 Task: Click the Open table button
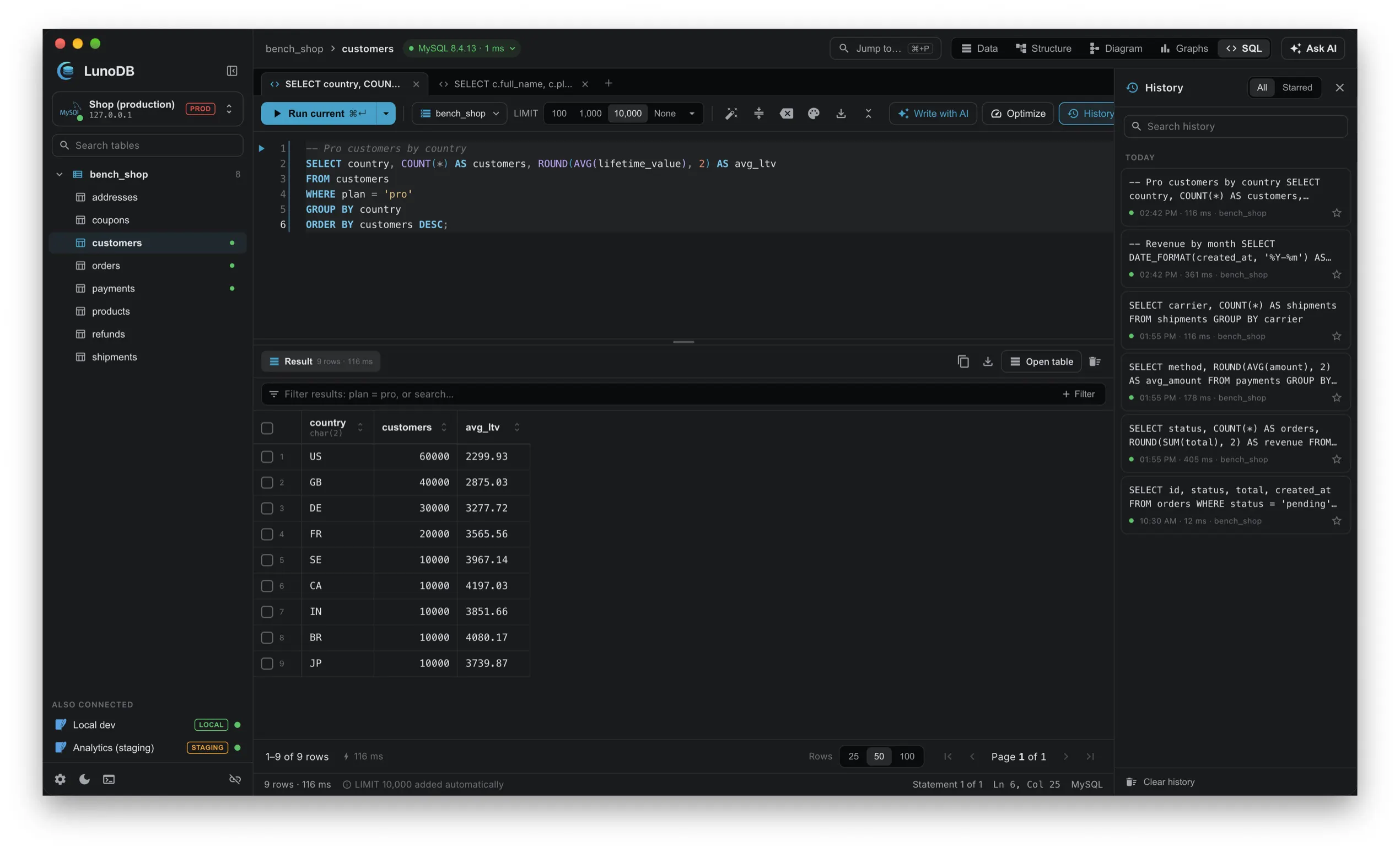coord(1041,362)
